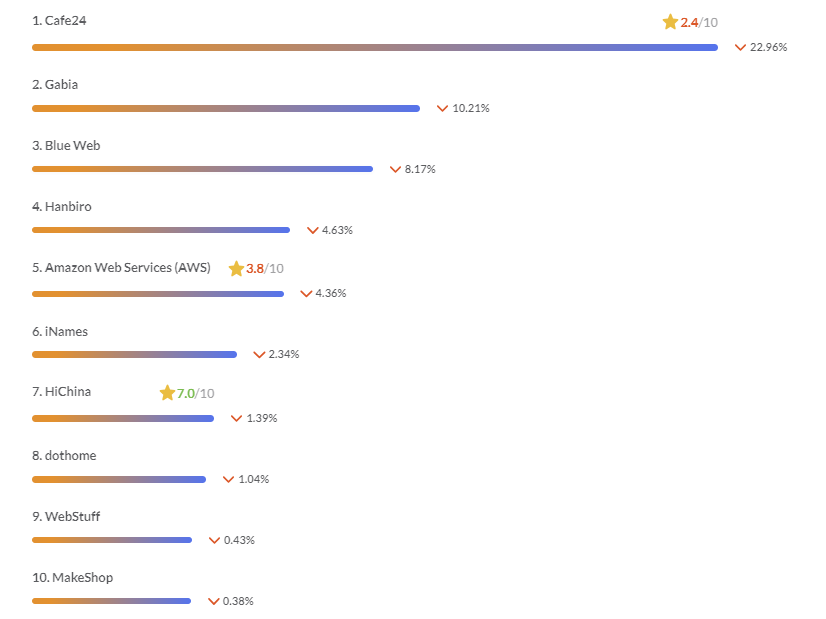Click the down chevron beside 10.21%
The width and height of the screenshot is (826, 619).
[442, 108]
